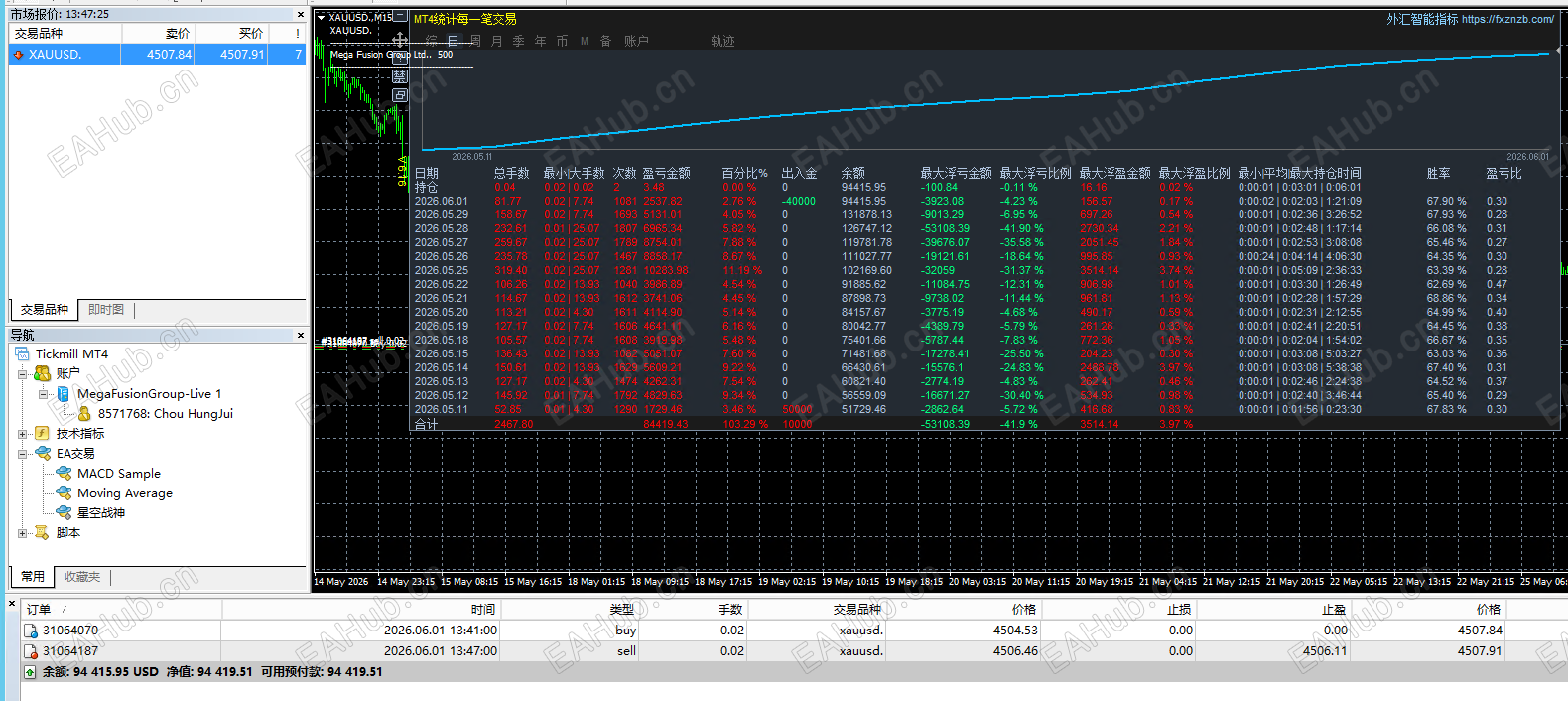The image size is (1568, 701).
Task: Click the move-panel cross arrow icon
Action: click(400, 40)
